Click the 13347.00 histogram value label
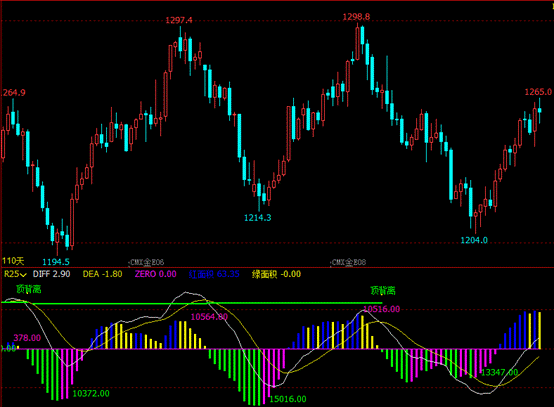 (500, 372)
